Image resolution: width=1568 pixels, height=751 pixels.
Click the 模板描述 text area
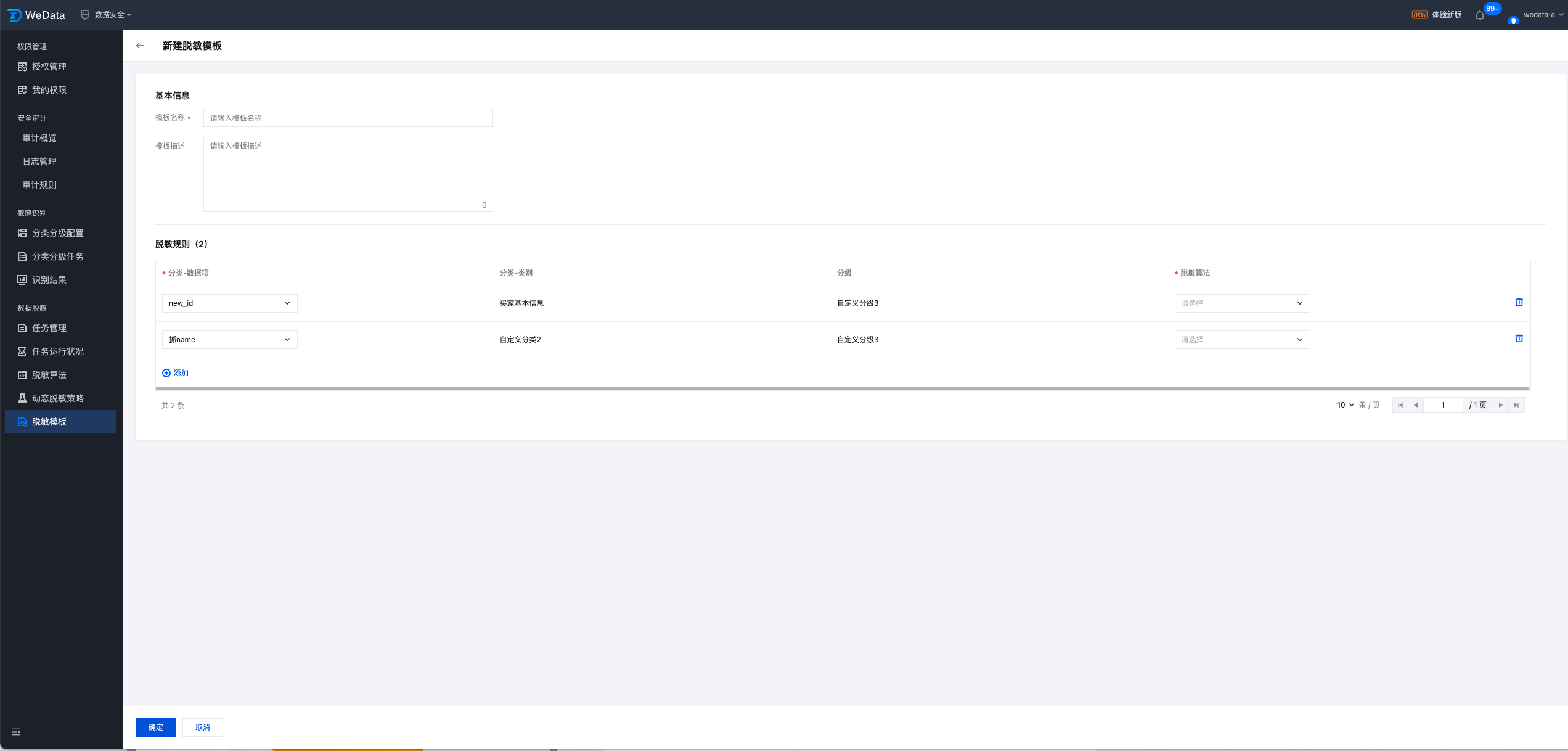pos(348,174)
